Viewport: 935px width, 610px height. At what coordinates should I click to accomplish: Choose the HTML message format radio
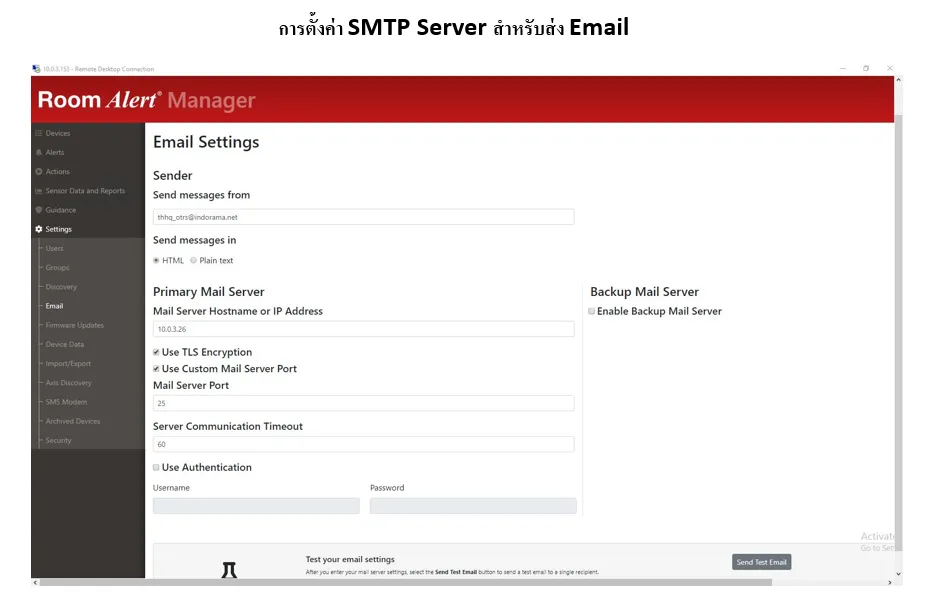pyautogui.click(x=156, y=260)
